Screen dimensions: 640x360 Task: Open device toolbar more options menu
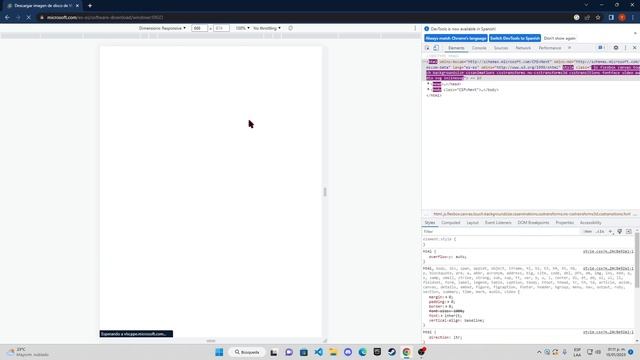[415, 28]
